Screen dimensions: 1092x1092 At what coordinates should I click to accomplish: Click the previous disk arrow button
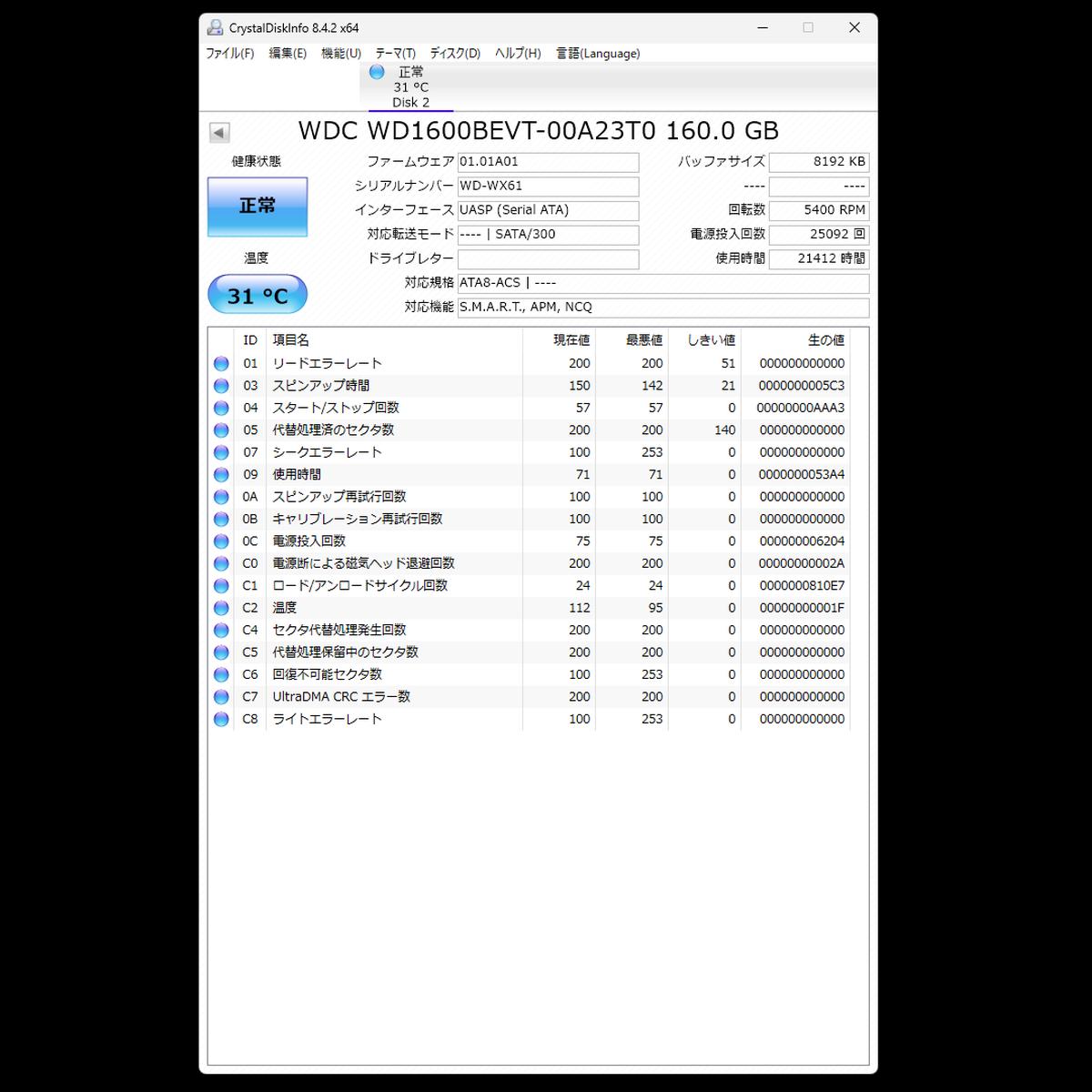pos(219,133)
